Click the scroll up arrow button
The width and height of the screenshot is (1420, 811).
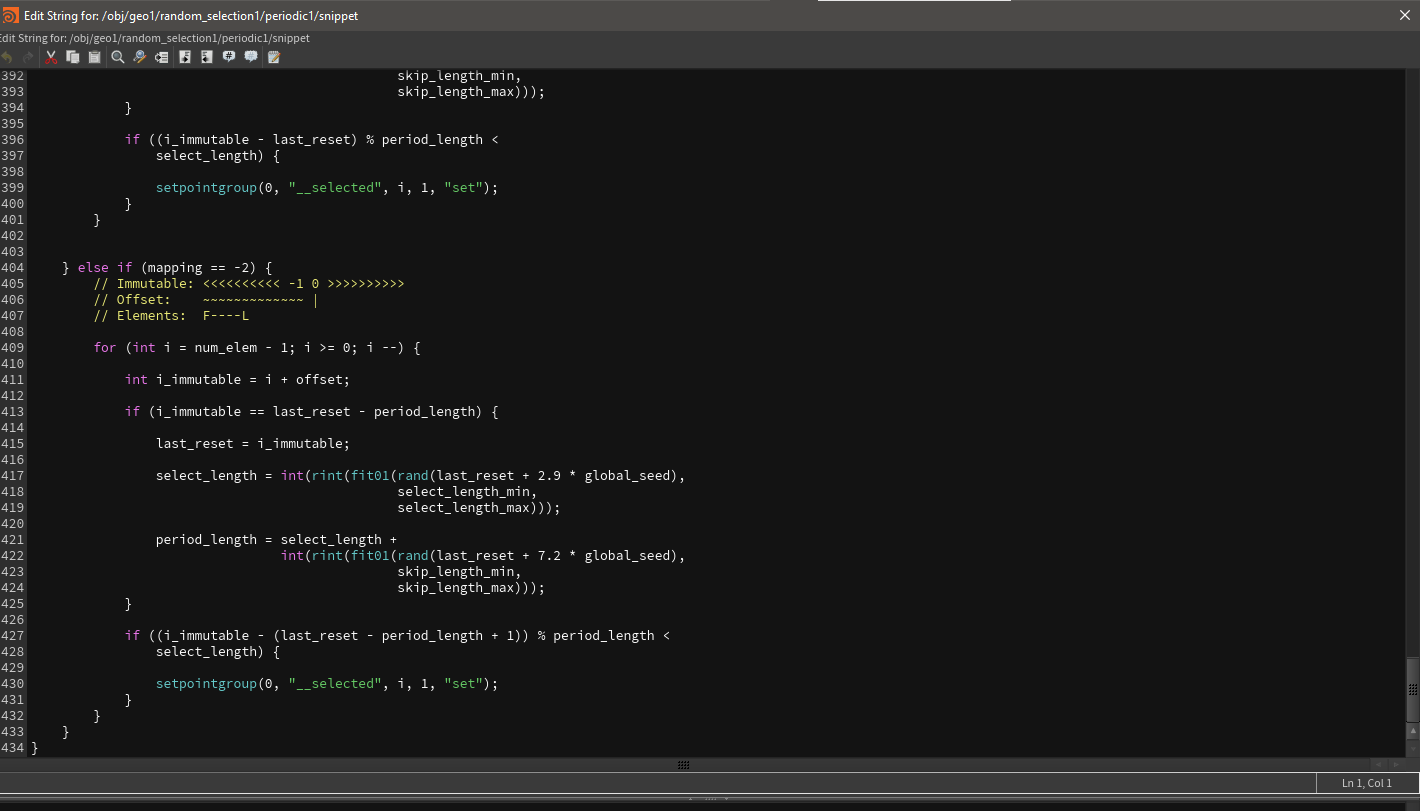tap(1412, 732)
